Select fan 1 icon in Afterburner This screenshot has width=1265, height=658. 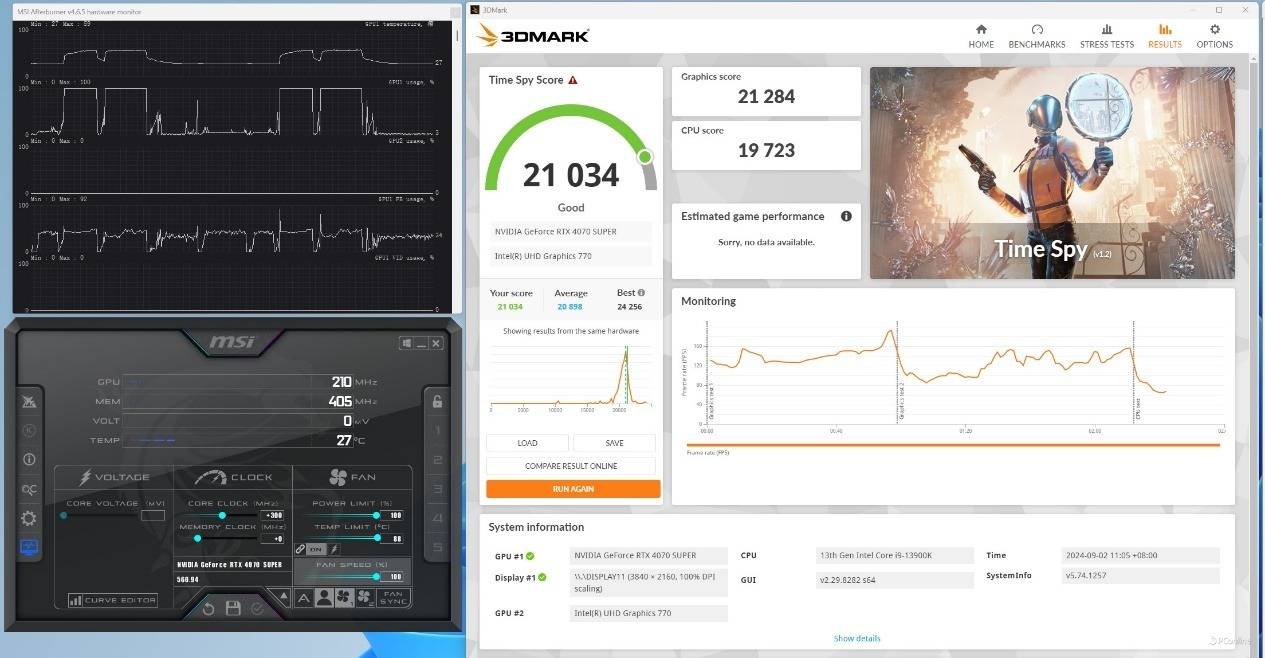click(344, 598)
